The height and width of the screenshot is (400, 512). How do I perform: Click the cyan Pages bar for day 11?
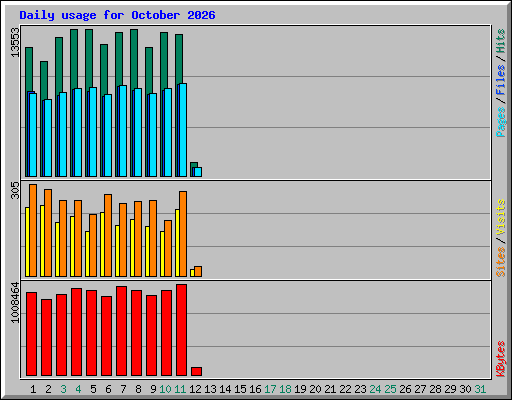183,130
